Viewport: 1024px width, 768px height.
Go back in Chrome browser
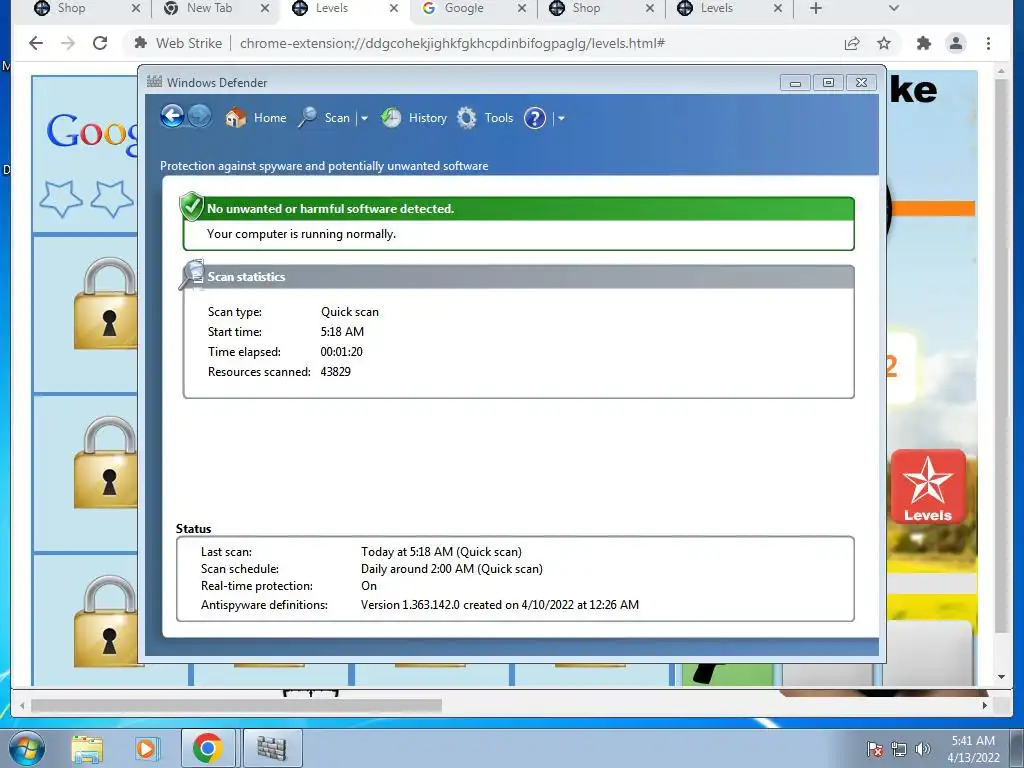pos(36,43)
